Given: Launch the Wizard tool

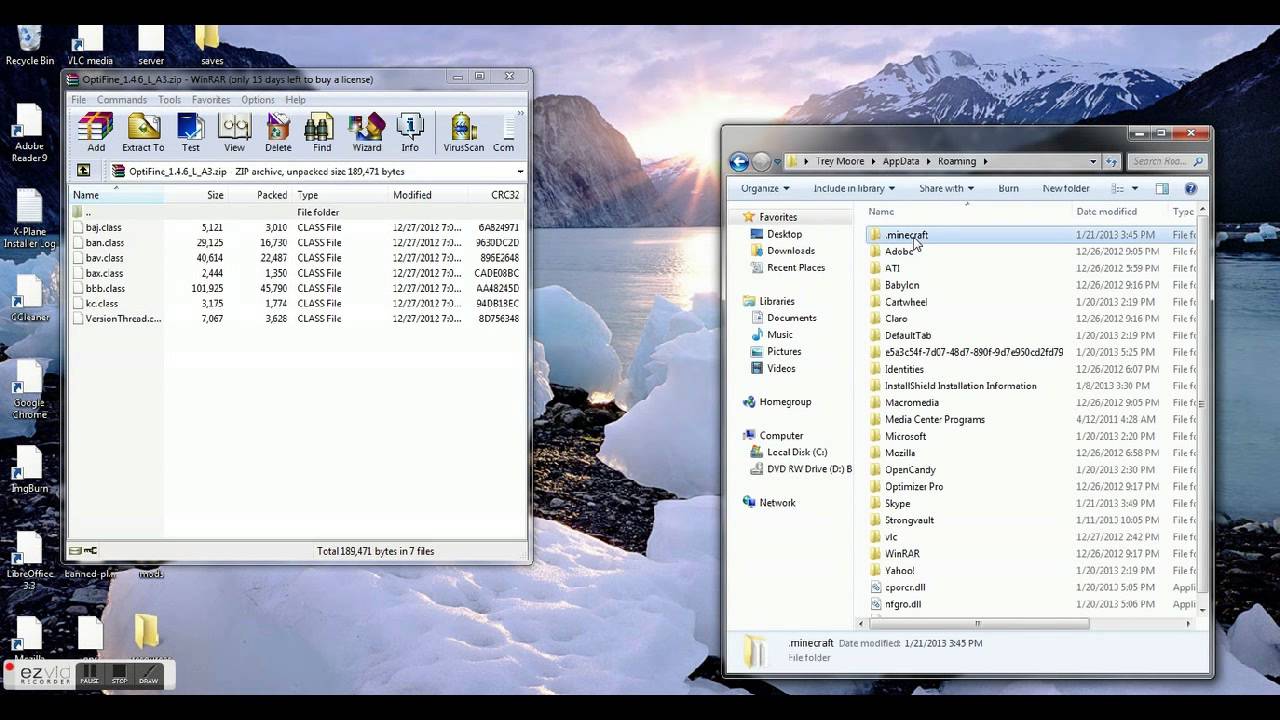Looking at the screenshot, I should [x=366, y=132].
